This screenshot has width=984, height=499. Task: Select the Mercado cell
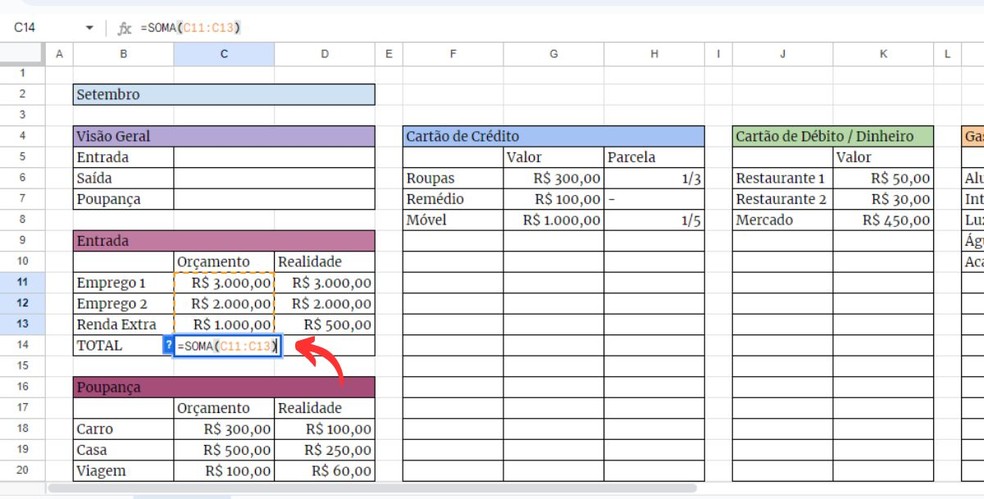[783, 220]
